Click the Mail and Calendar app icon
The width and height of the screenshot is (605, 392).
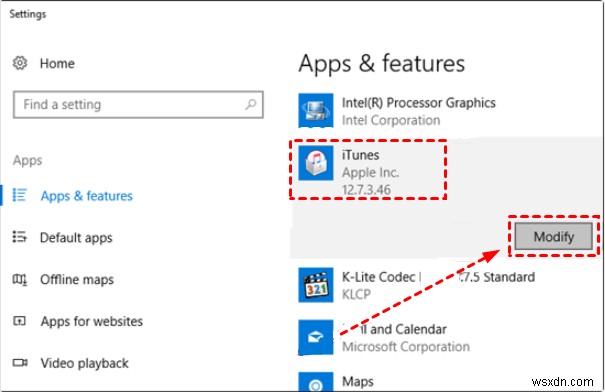[316, 337]
